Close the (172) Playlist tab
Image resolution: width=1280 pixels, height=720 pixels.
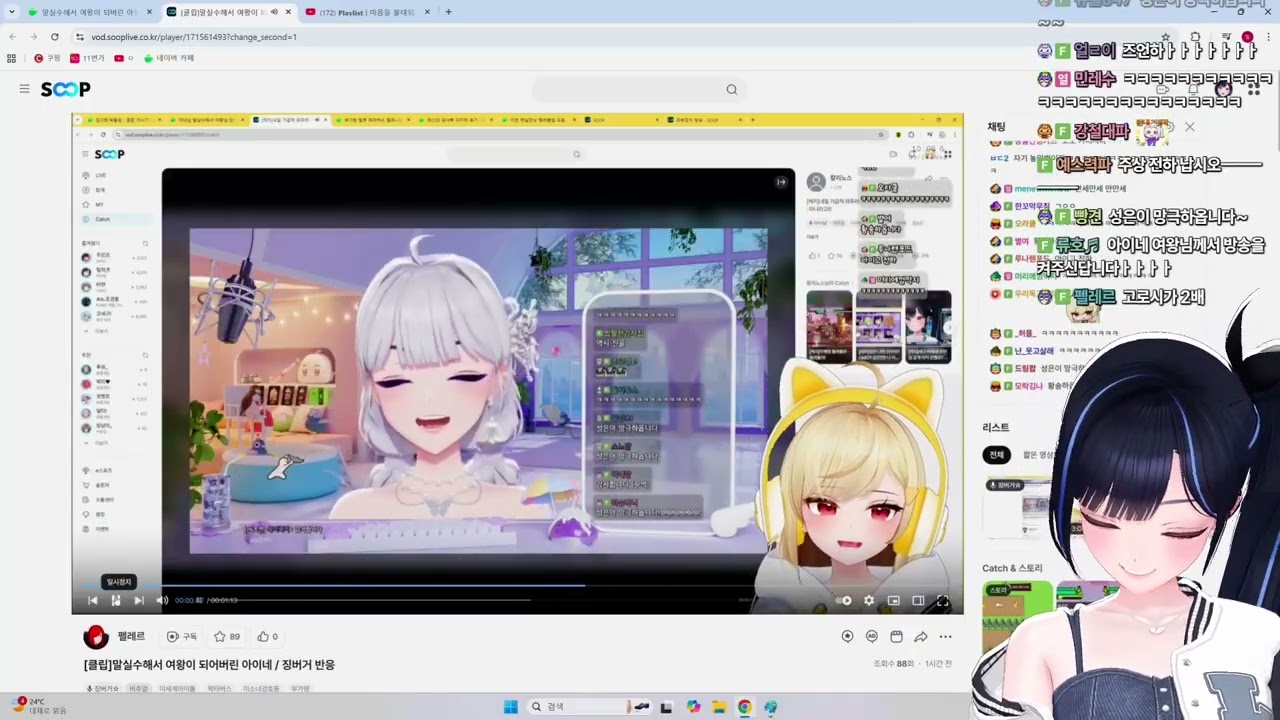[x=427, y=12]
